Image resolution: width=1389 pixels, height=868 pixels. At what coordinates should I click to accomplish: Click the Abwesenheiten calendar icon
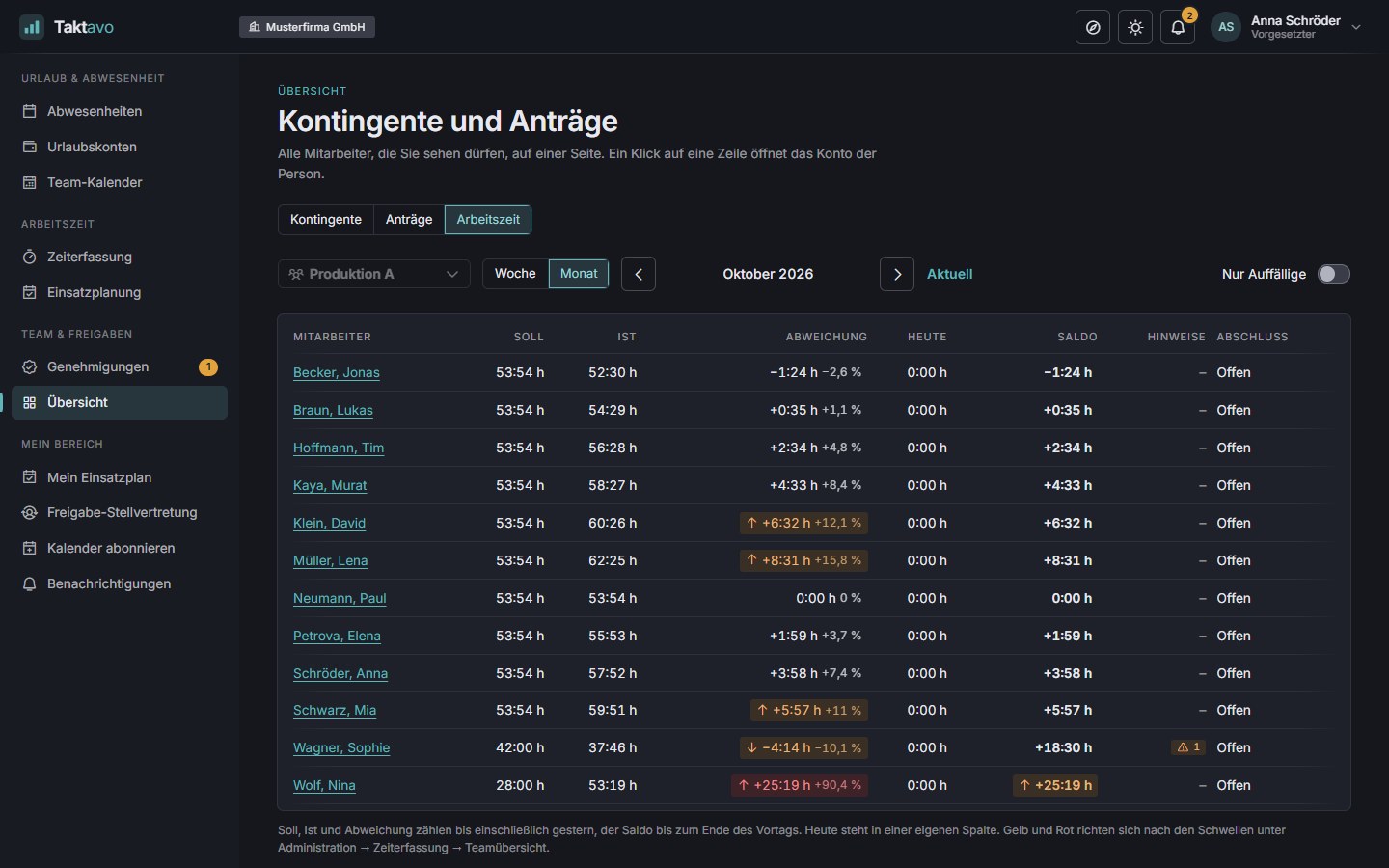(x=30, y=111)
